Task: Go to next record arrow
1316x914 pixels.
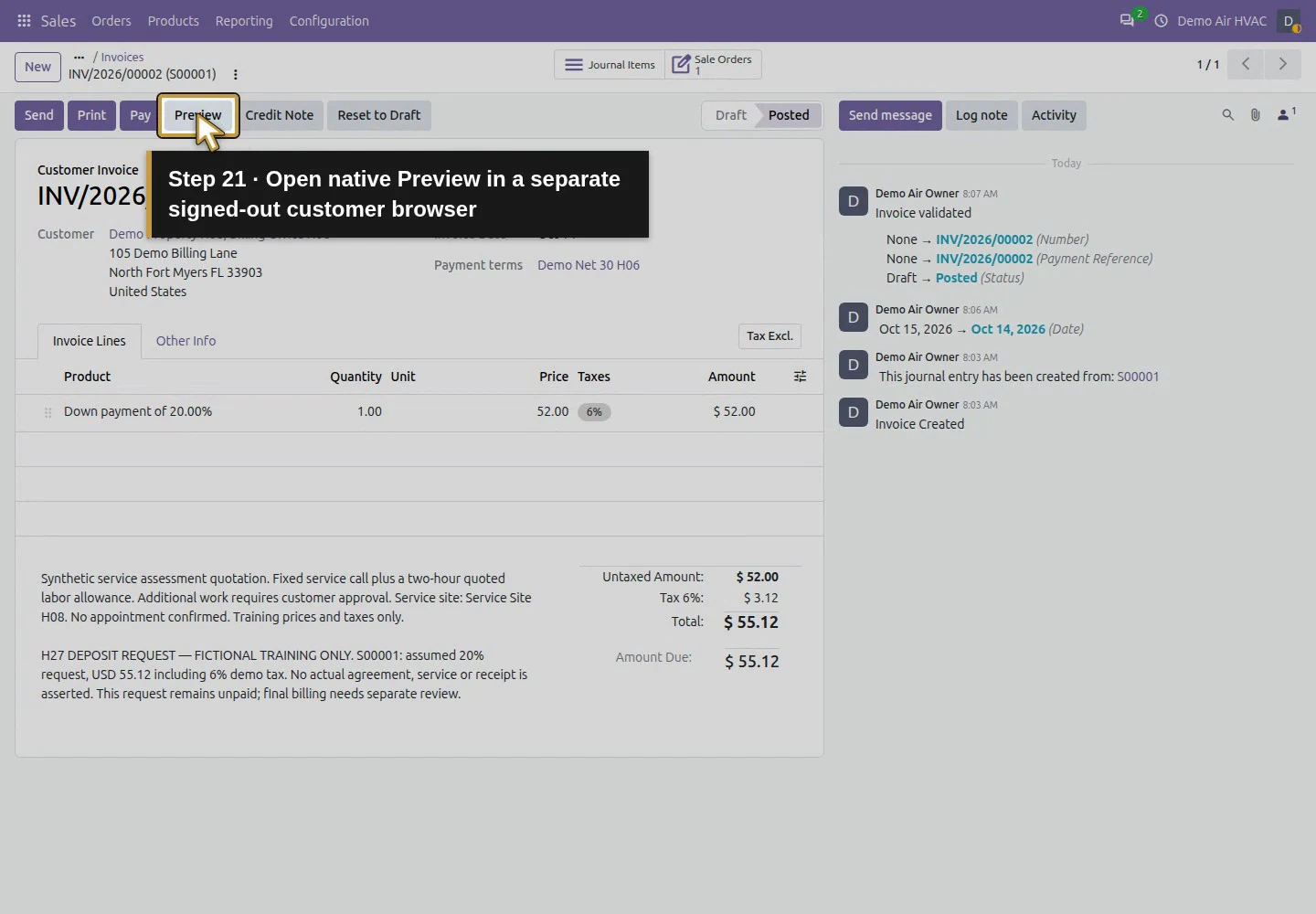Action: click(1282, 64)
